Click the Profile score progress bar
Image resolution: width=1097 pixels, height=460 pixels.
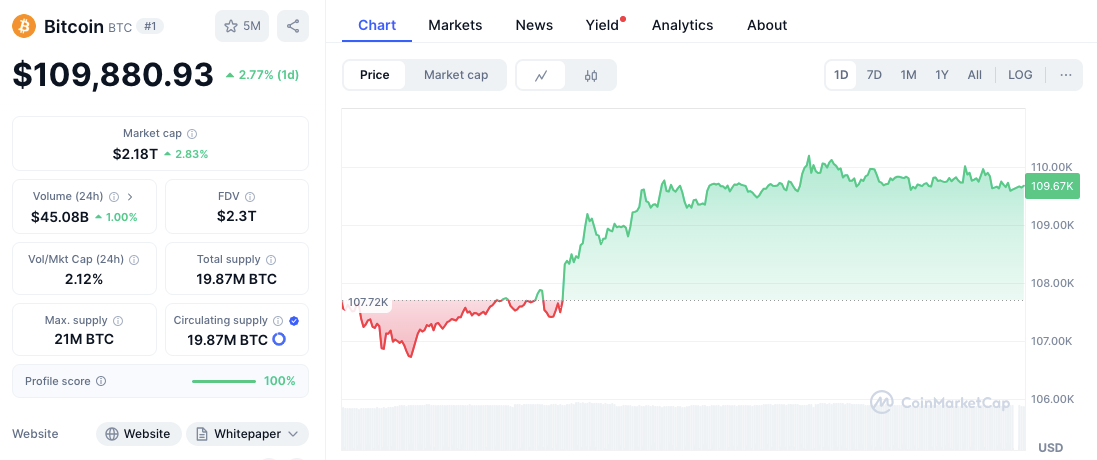click(224, 381)
